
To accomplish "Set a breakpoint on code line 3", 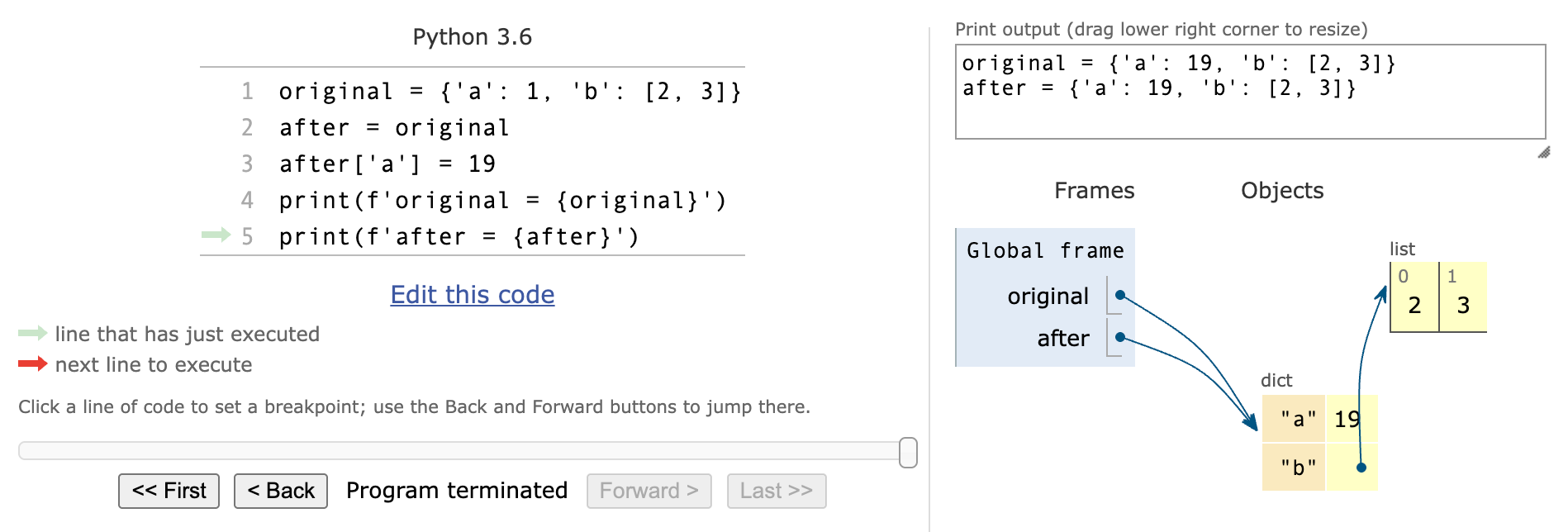I will [x=387, y=164].
